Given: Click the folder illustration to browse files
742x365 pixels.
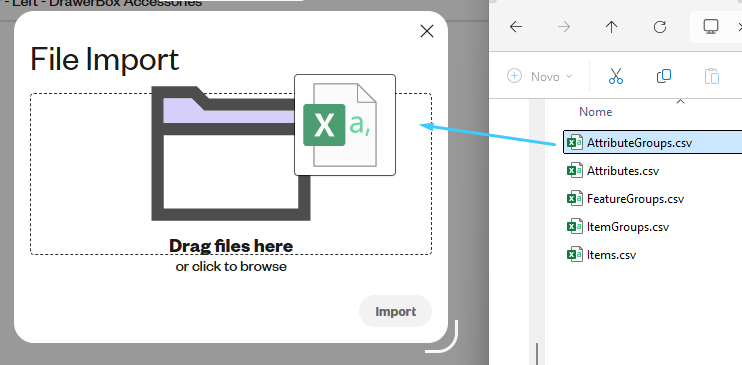Looking at the screenshot, I should point(231,153).
